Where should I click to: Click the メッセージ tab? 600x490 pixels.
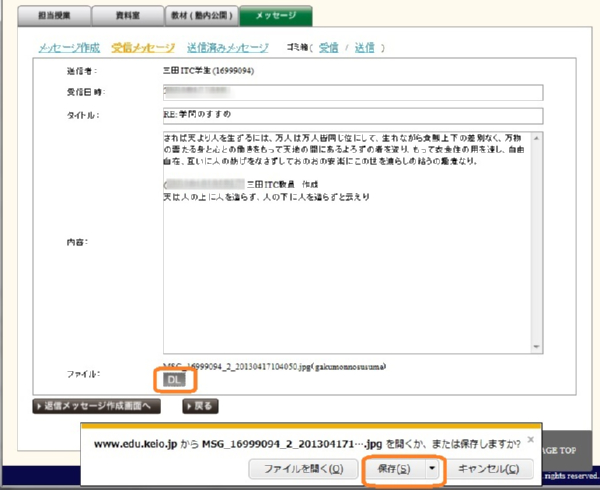[275, 15]
